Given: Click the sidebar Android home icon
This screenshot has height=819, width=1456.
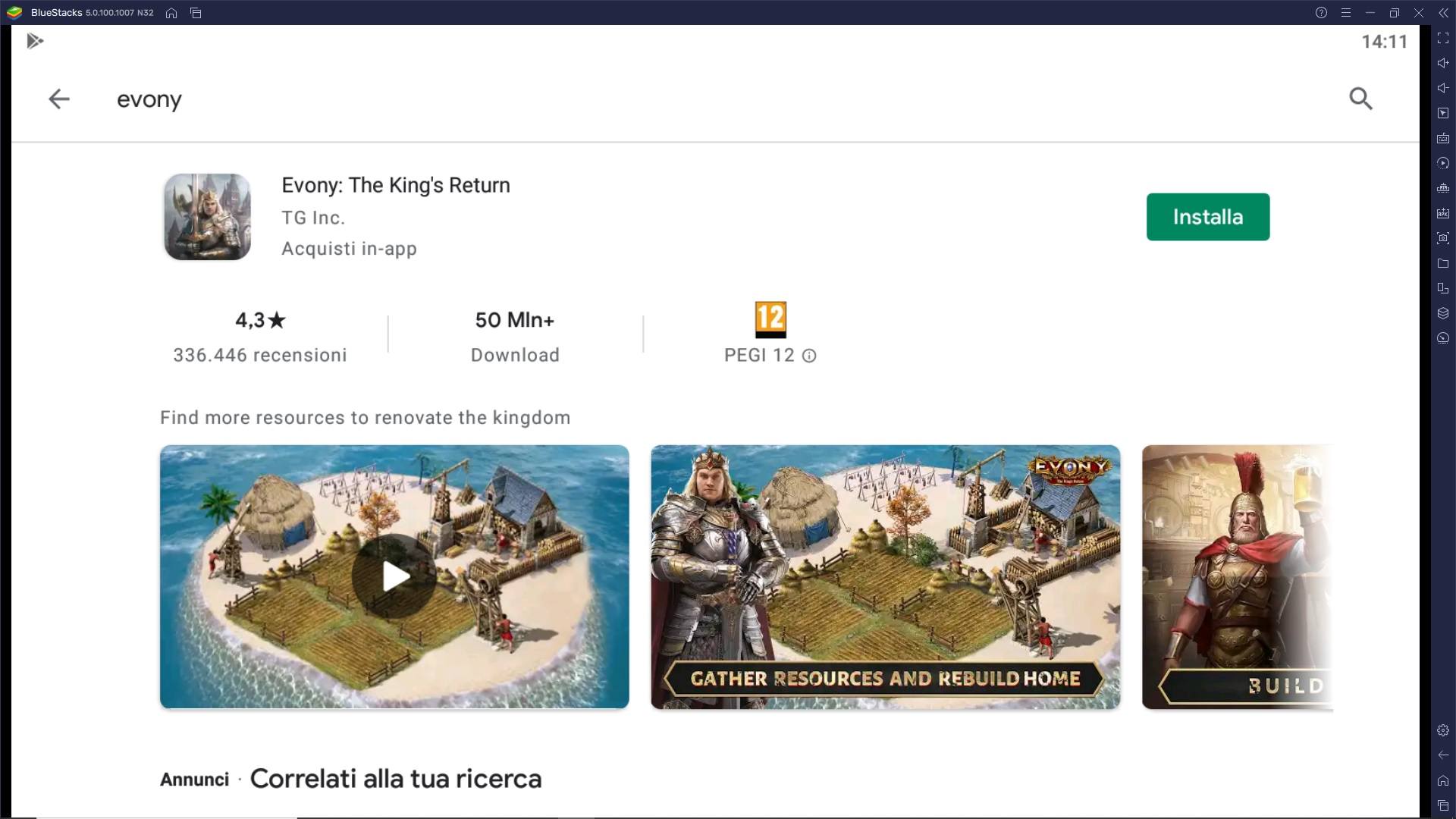Looking at the screenshot, I should [x=1443, y=780].
